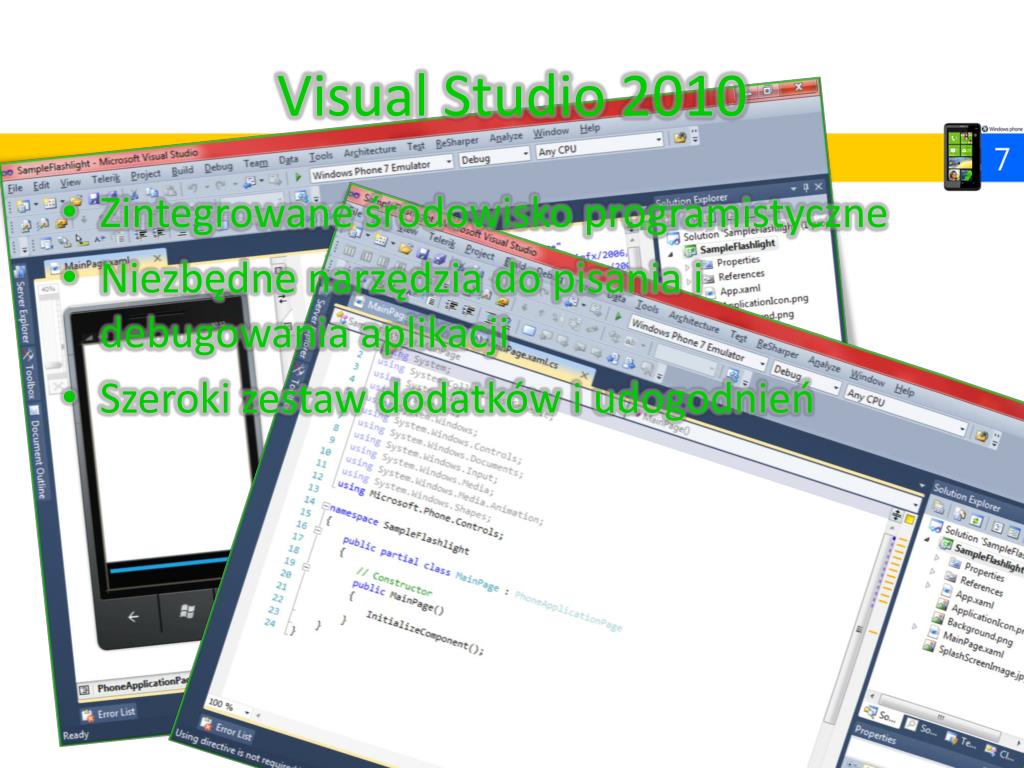
Task: Open Debug configuration dropdown in back window
Action: tap(494, 157)
